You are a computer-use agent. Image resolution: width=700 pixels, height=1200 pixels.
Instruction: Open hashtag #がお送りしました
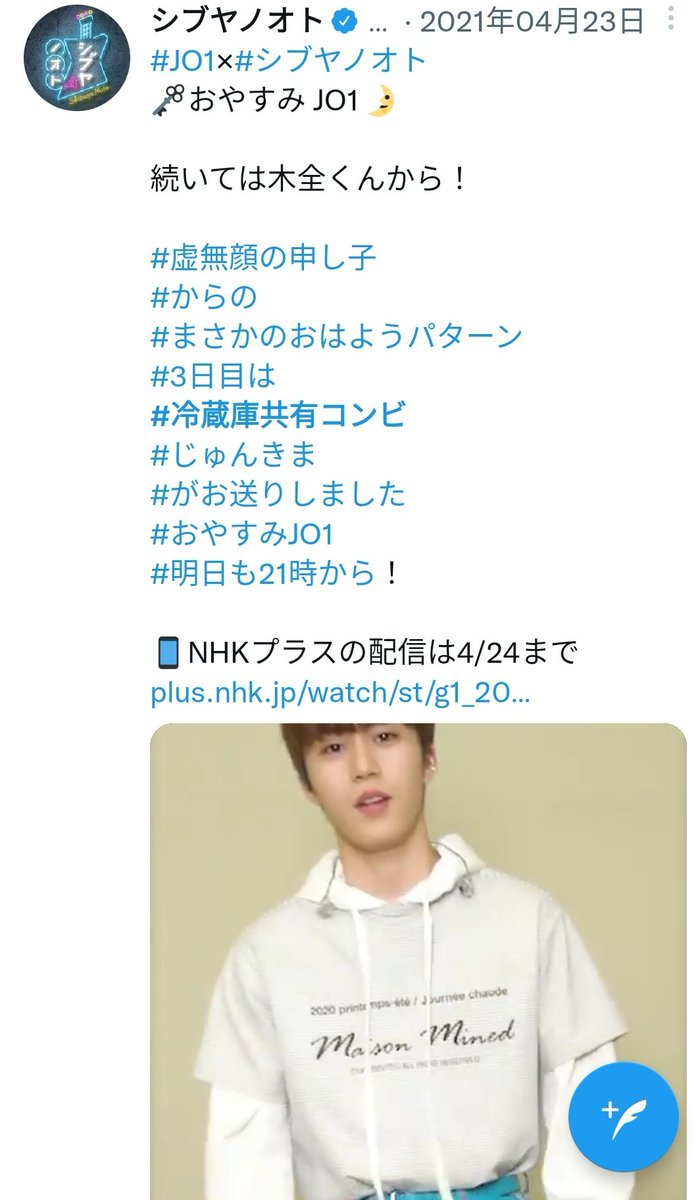[278, 494]
